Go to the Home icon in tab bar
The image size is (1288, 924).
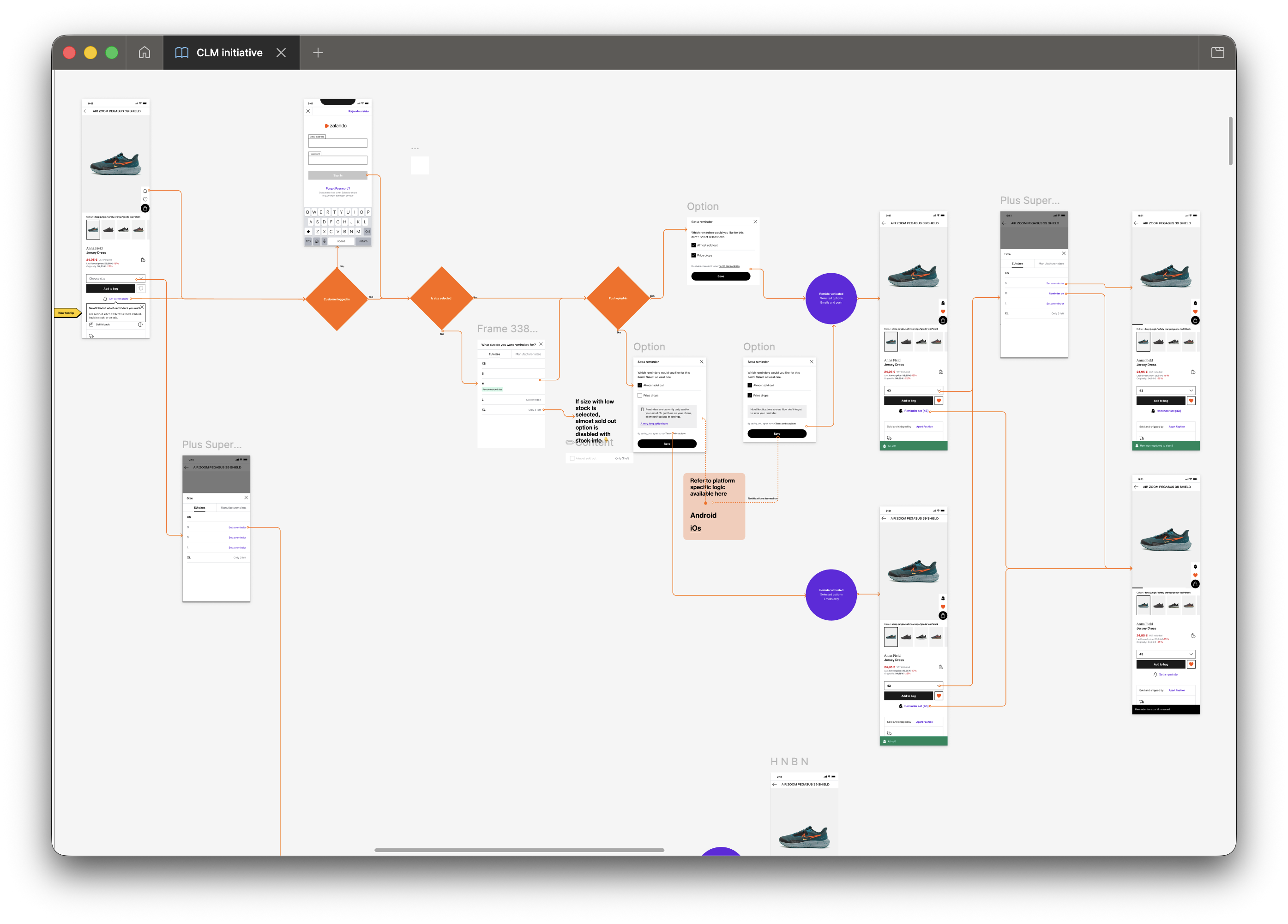click(144, 52)
